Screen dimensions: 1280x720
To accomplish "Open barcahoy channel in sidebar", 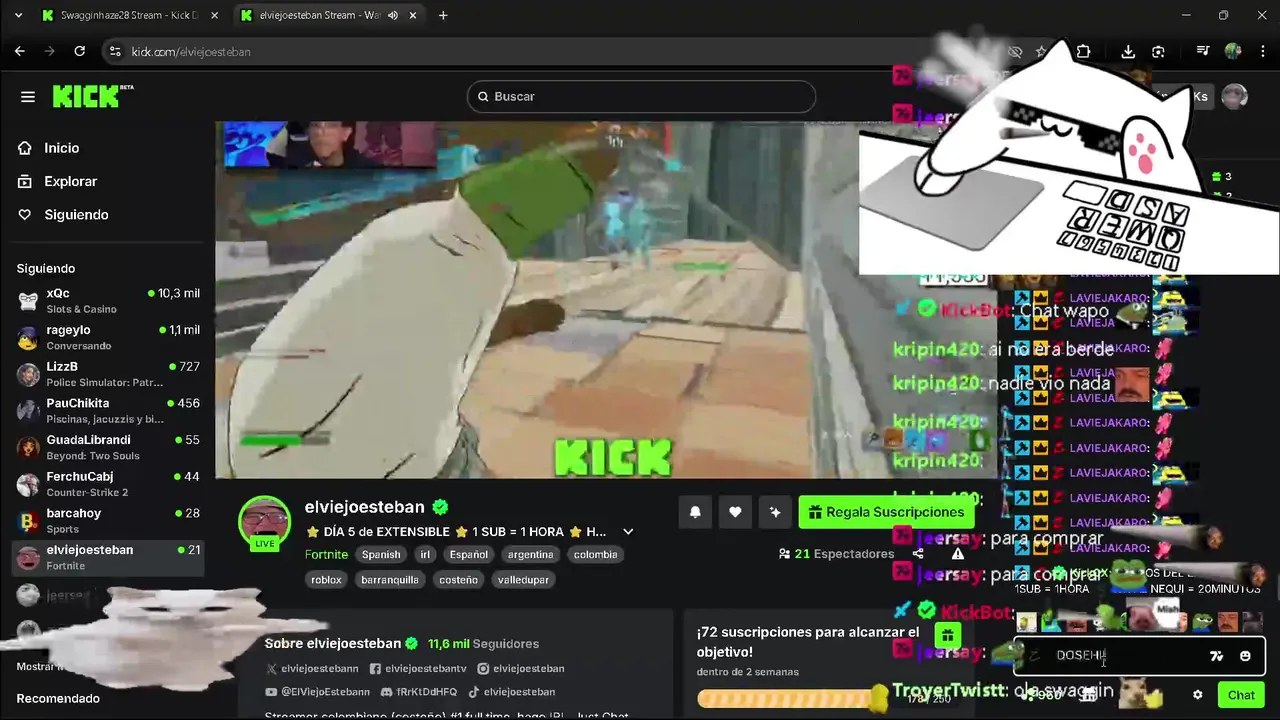I will point(108,520).
